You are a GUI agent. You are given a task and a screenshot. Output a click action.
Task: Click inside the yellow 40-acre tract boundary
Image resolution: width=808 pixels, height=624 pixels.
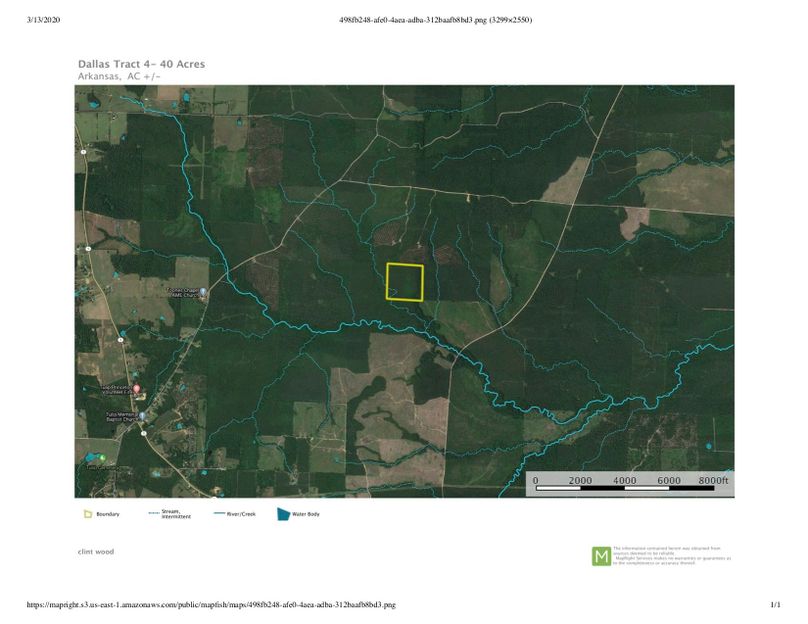tap(405, 281)
